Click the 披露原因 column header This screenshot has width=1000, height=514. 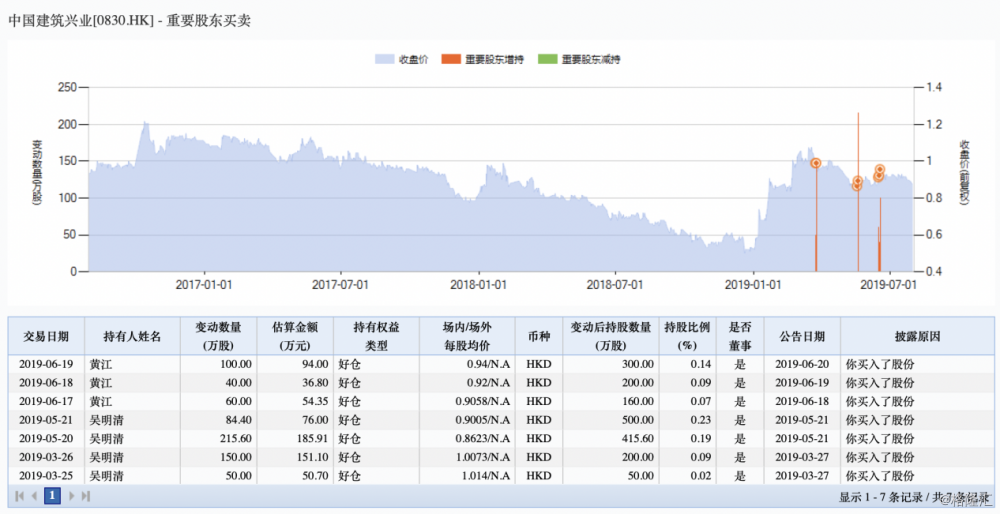(916, 336)
